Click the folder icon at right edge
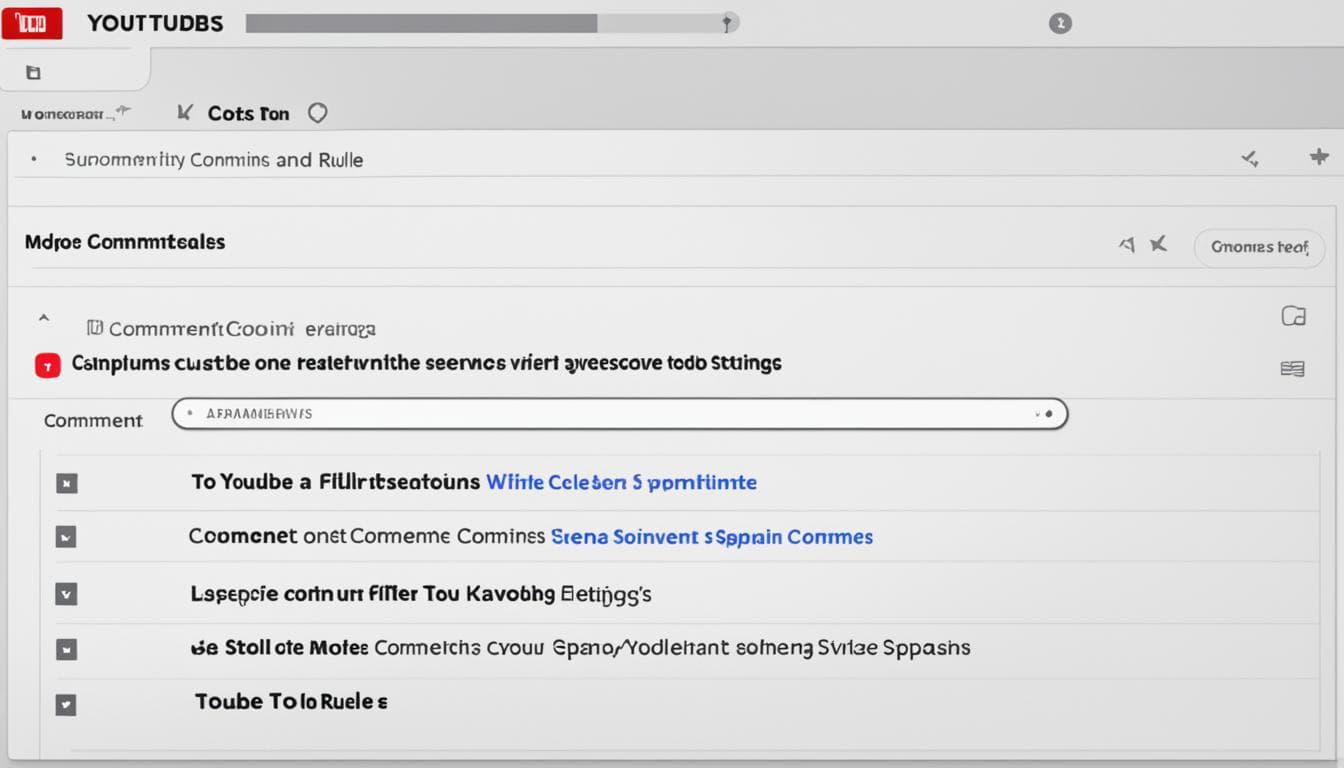Image resolution: width=1344 pixels, height=768 pixels. [1293, 316]
